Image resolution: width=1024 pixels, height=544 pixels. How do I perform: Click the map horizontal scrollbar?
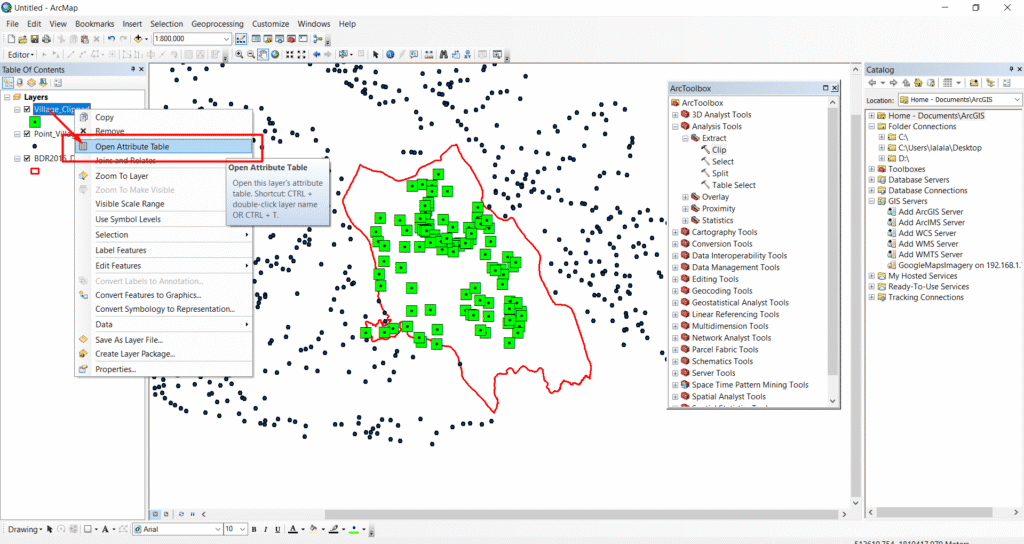(x=581, y=514)
